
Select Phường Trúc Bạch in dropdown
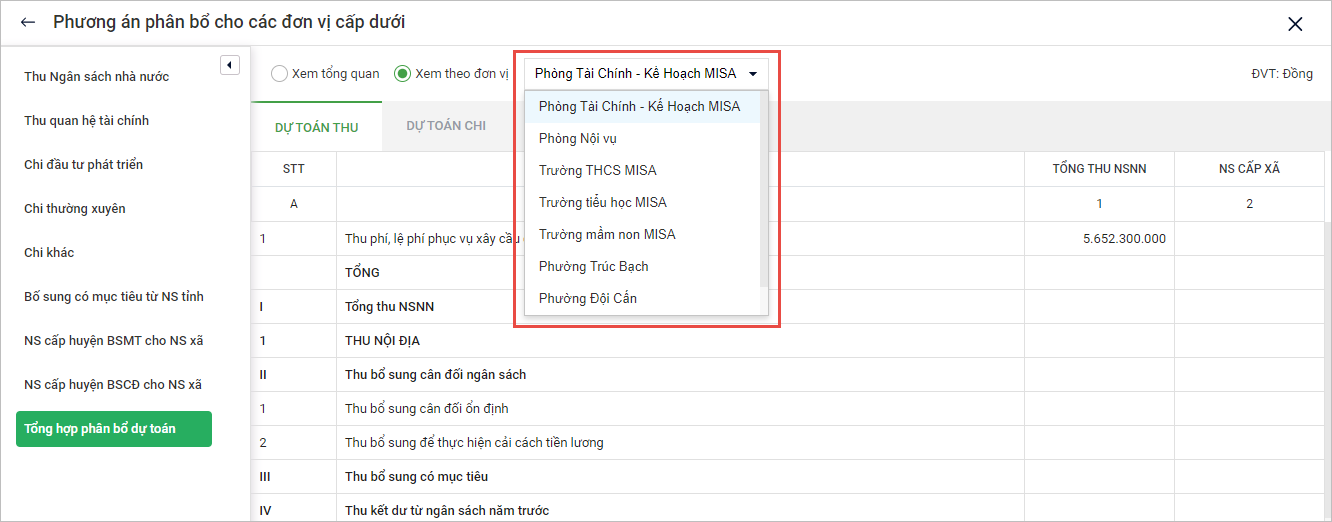coord(593,266)
